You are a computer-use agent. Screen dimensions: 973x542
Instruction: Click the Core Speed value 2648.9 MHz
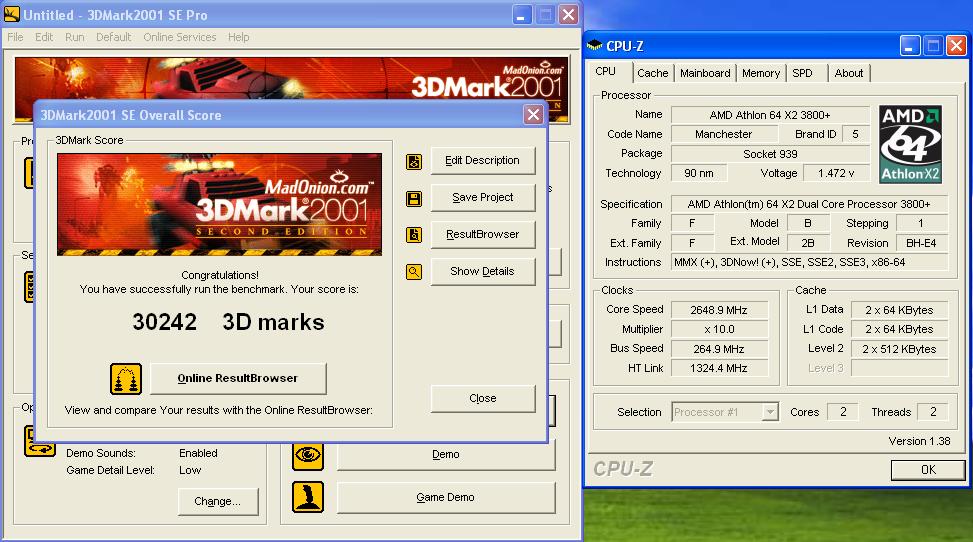coord(719,310)
